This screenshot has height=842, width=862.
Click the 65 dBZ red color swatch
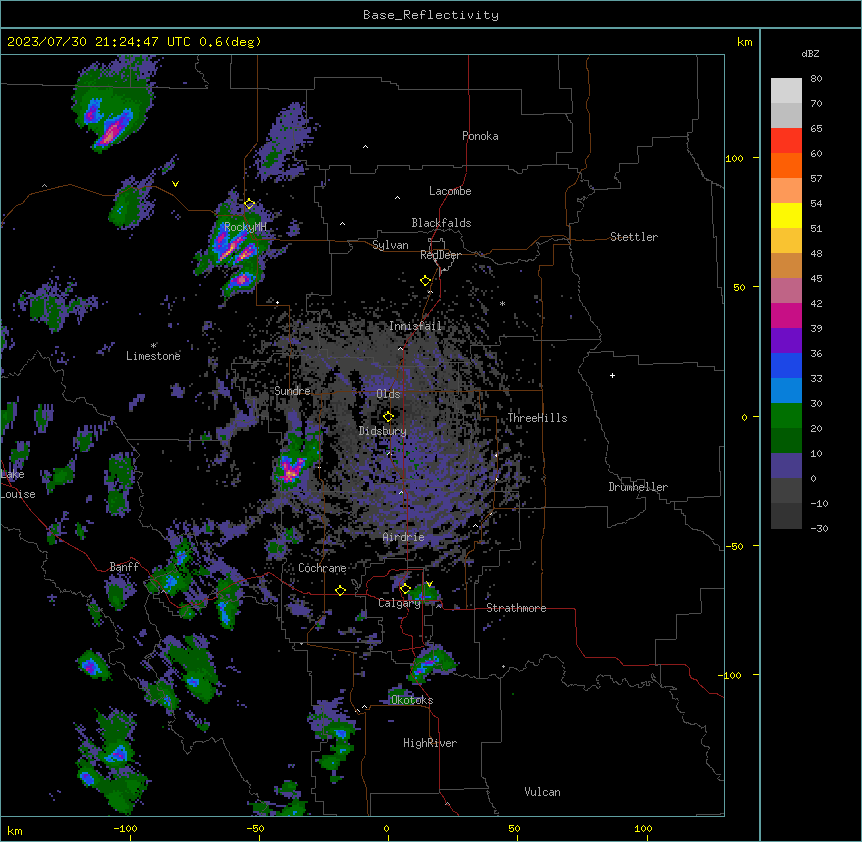pos(786,141)
